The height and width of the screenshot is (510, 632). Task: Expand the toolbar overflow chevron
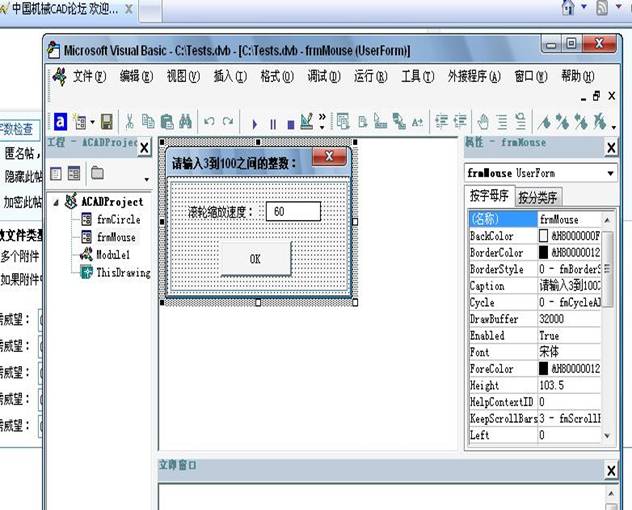point(322,123)
